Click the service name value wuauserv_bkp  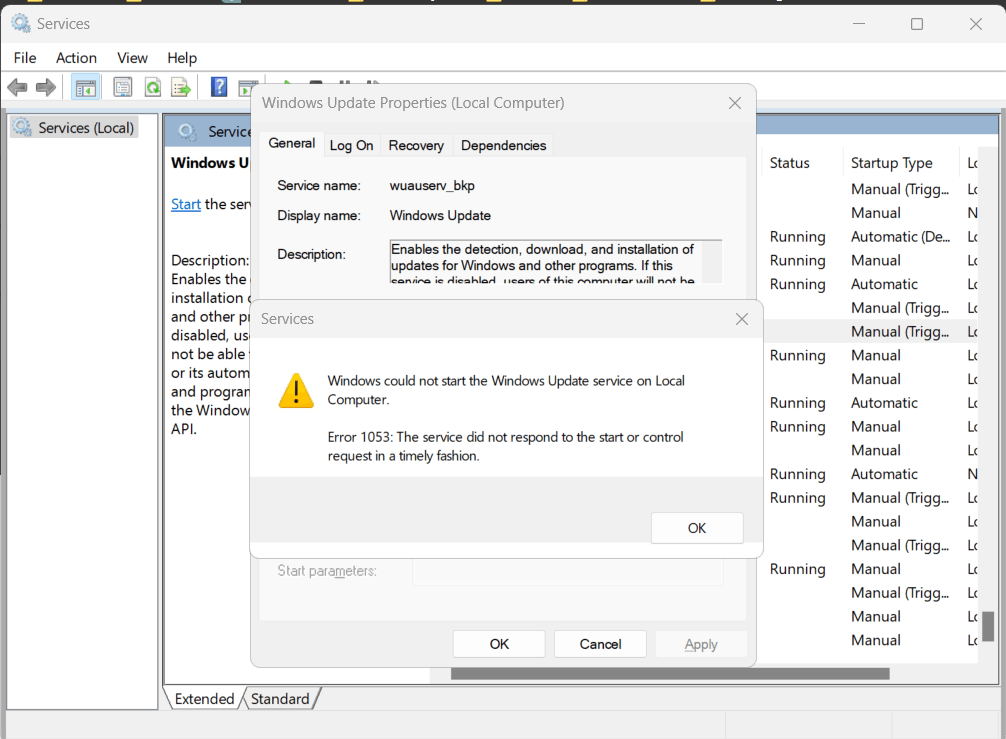tap(432, 185)
